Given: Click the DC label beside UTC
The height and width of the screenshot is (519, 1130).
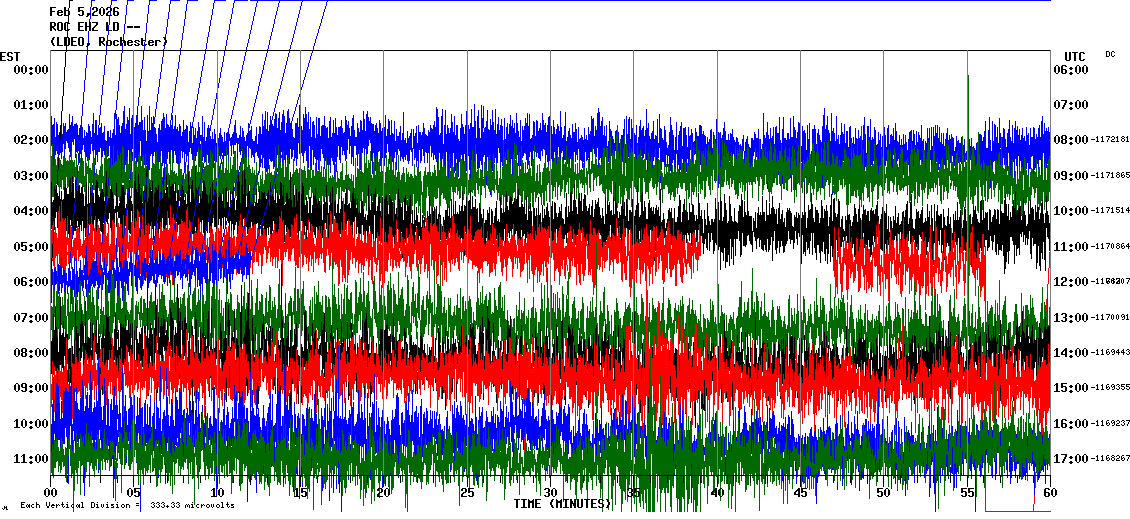Looking at the screenshot, I should pos(1110,54).
